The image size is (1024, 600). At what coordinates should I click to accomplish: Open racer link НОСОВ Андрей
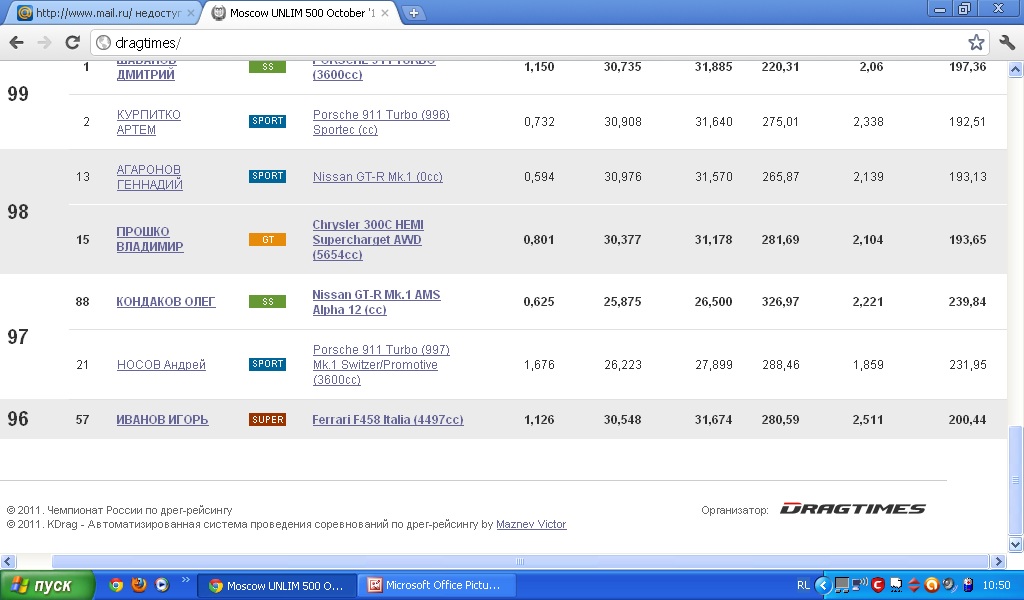161,364
